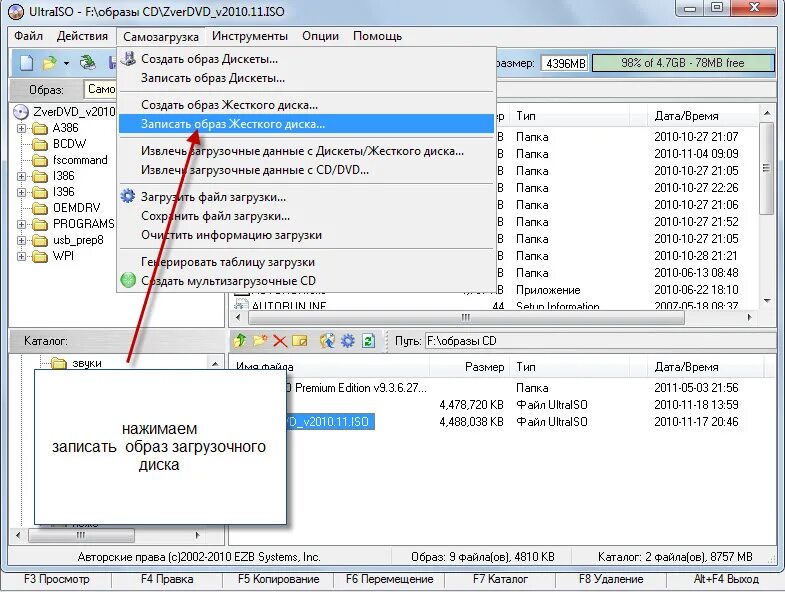This screenshot has height=592, width=785.
Task: Click the Путь field showing F:\образы CD
Action: click(599, 341)
